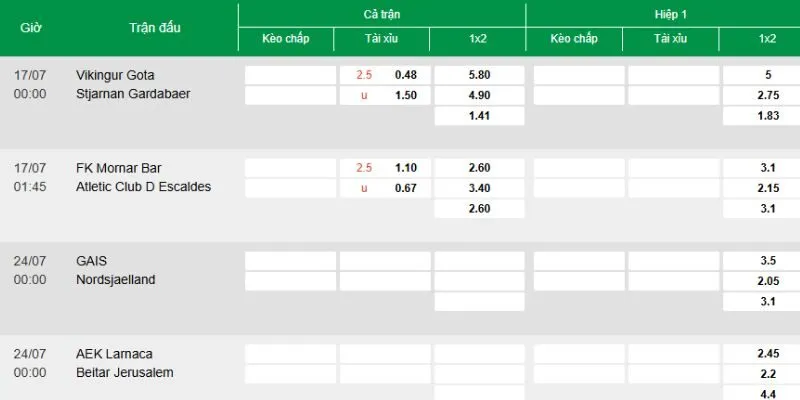Pick the 4.90 full-match 1x2 odds
Screen dimensions: 800x400
pyautogui.click(x=479, y=95)
